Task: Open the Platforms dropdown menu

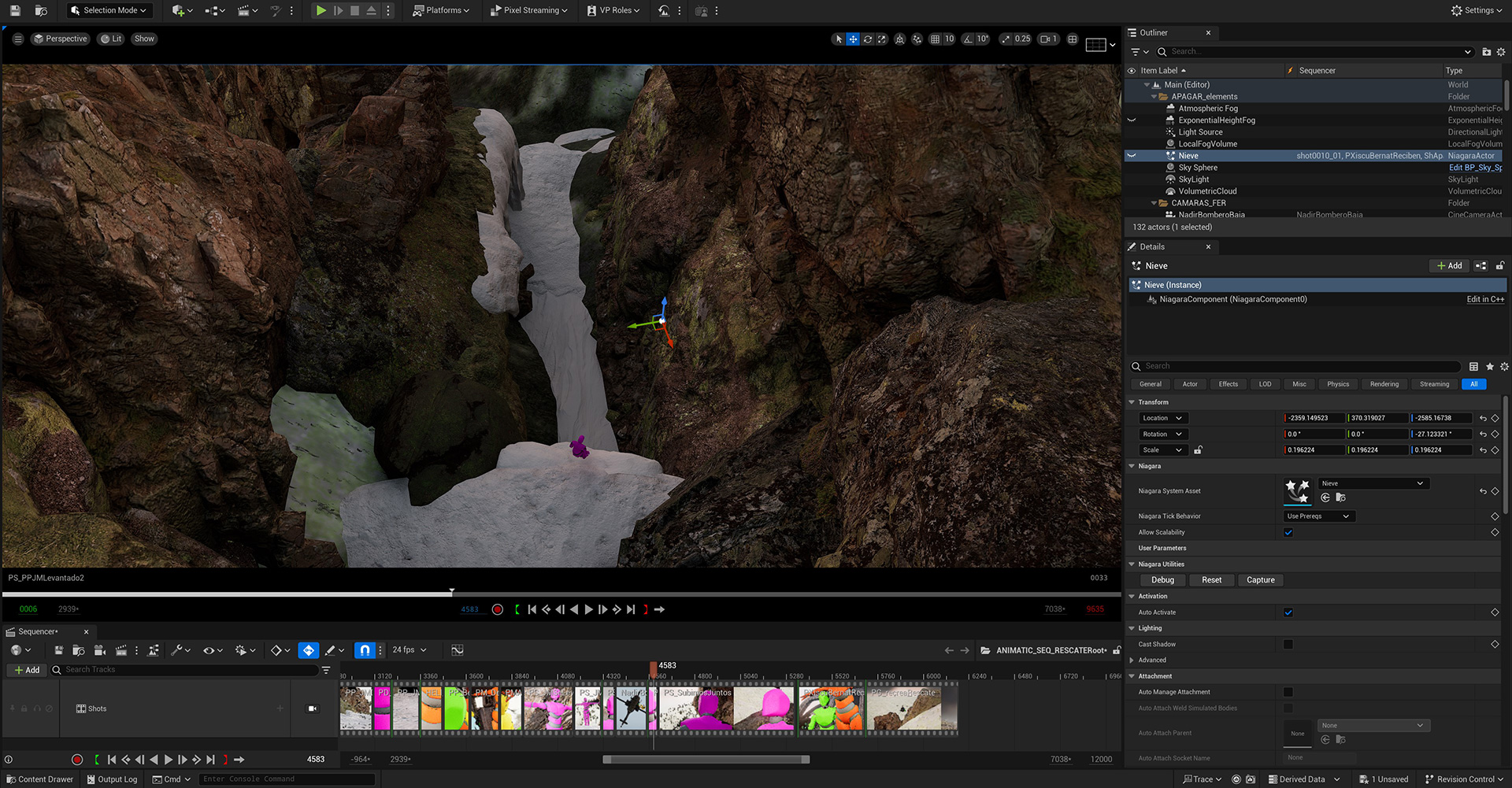Action: coord(441,10)
